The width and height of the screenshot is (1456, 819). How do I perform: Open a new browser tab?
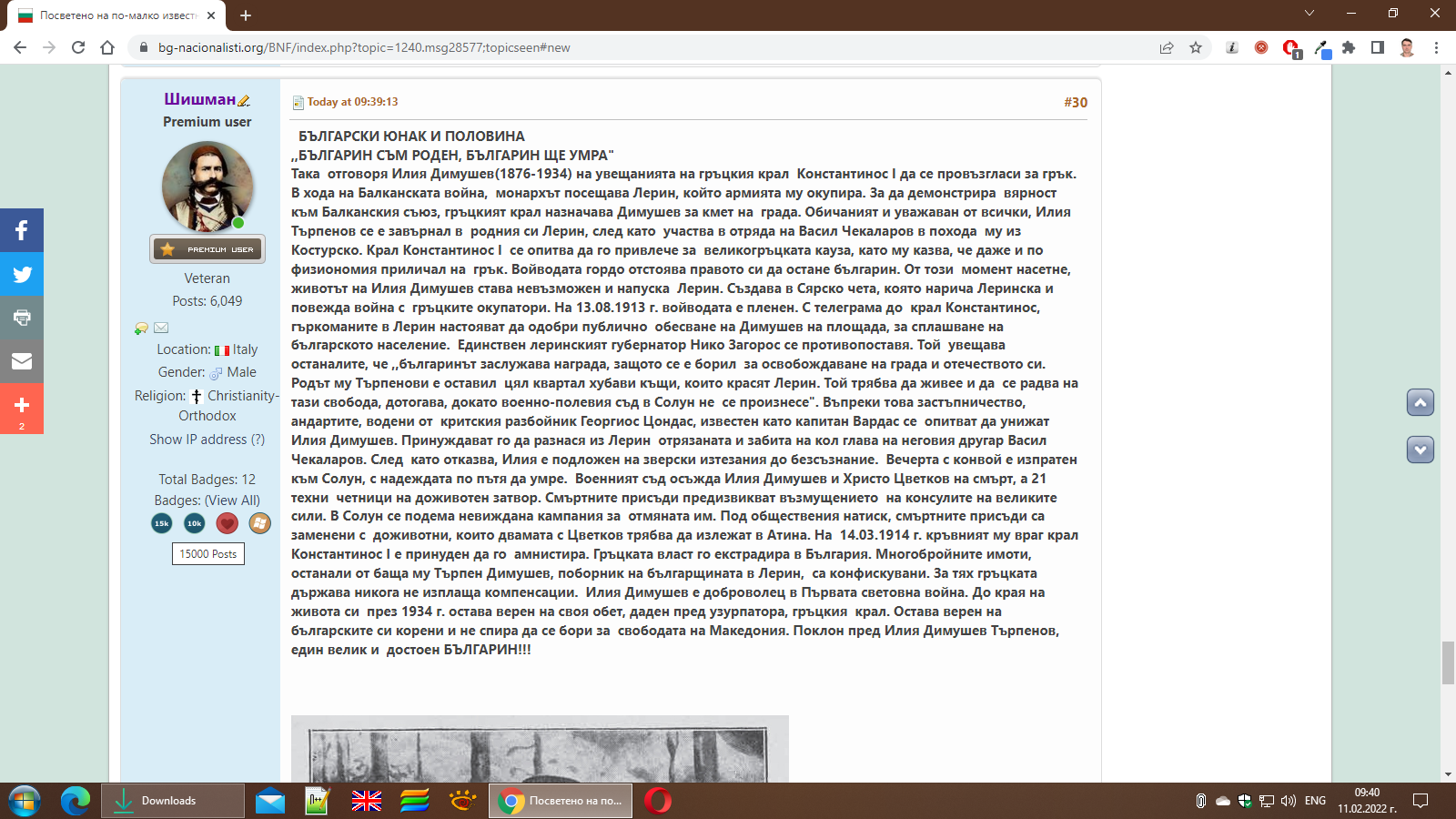tap(246, 15)
